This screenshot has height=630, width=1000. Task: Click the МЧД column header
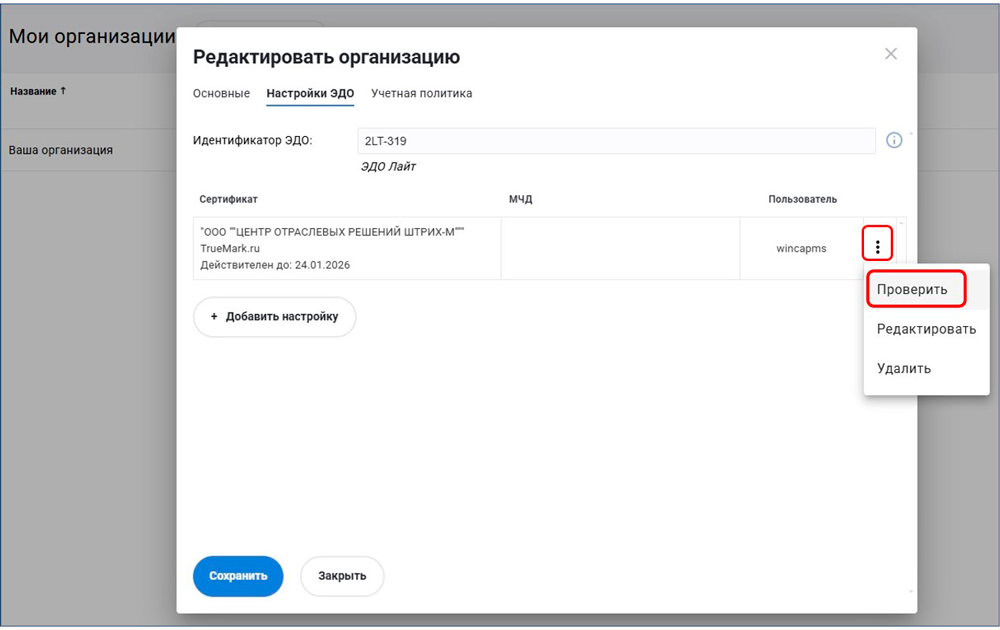tap(520, 200)
